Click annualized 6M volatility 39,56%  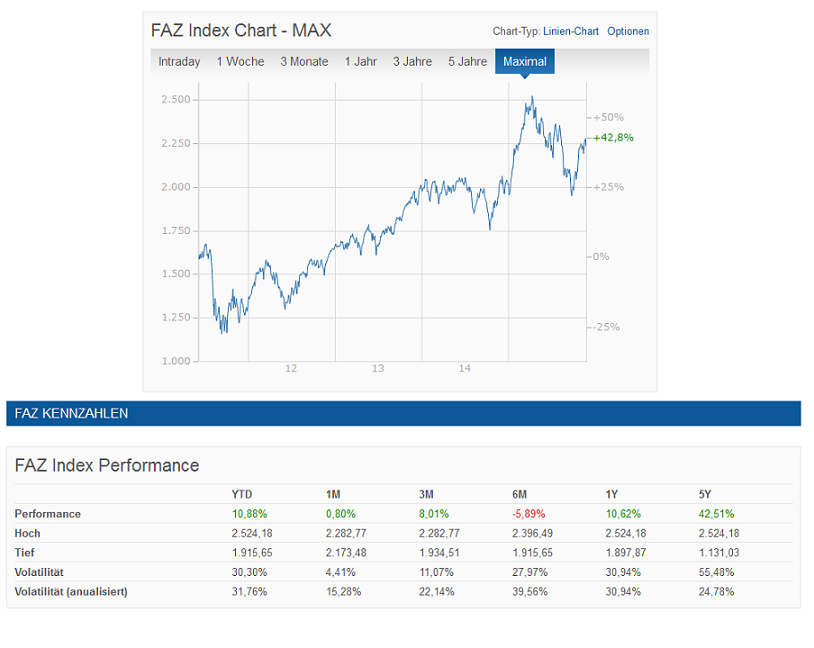(x=530, y=591)
